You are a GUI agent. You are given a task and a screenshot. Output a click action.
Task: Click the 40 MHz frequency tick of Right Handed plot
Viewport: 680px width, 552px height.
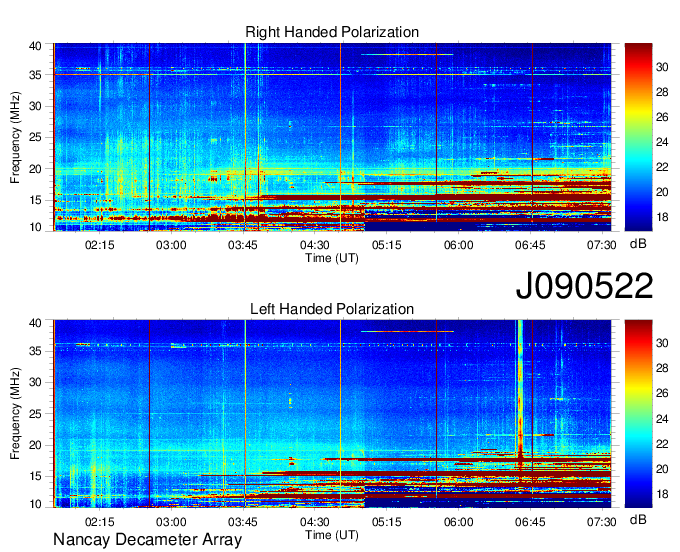pos(35,46)
